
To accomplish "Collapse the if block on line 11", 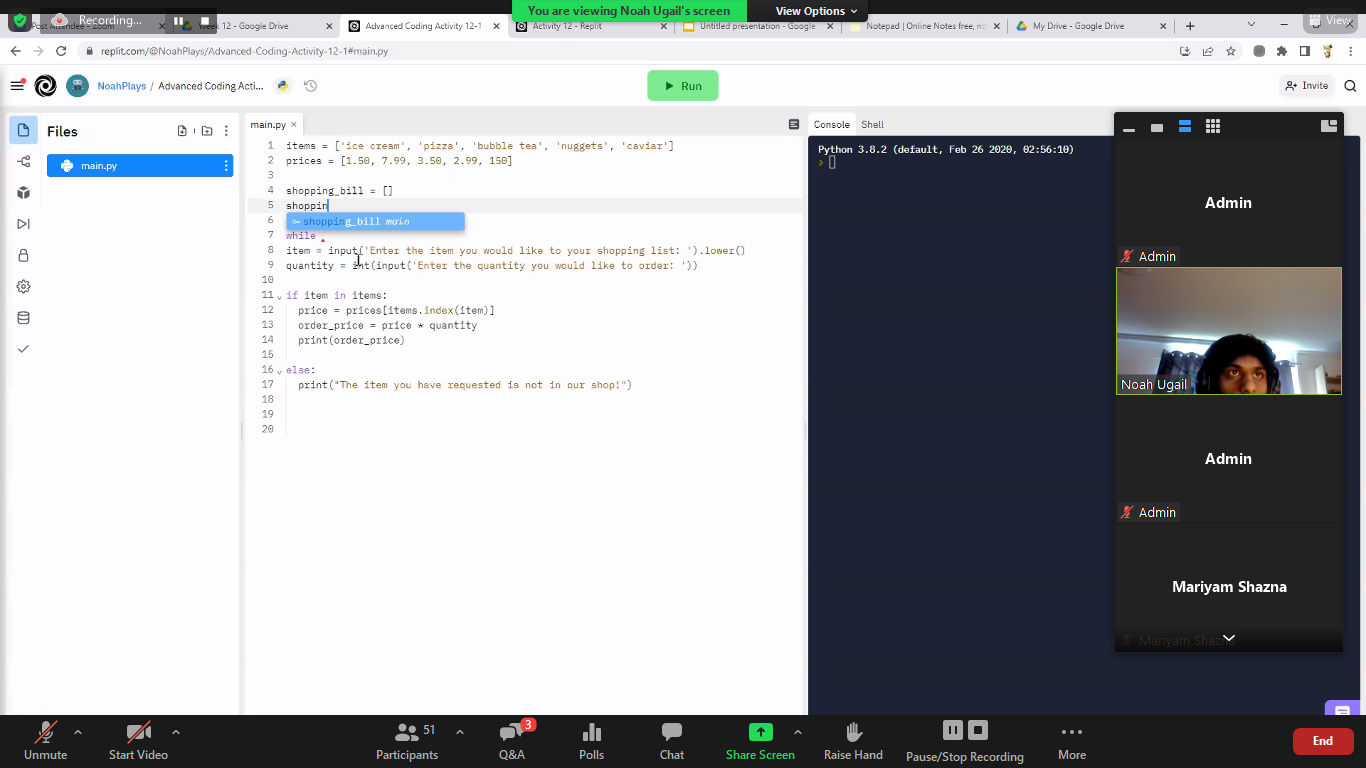I will [279, 297].
